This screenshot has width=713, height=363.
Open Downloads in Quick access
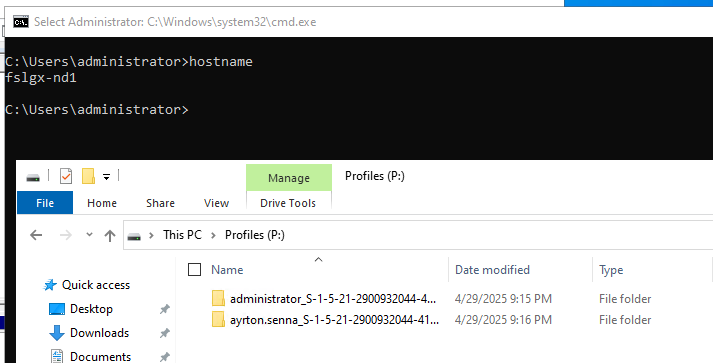pyautogui.click(x=100, y=333)
